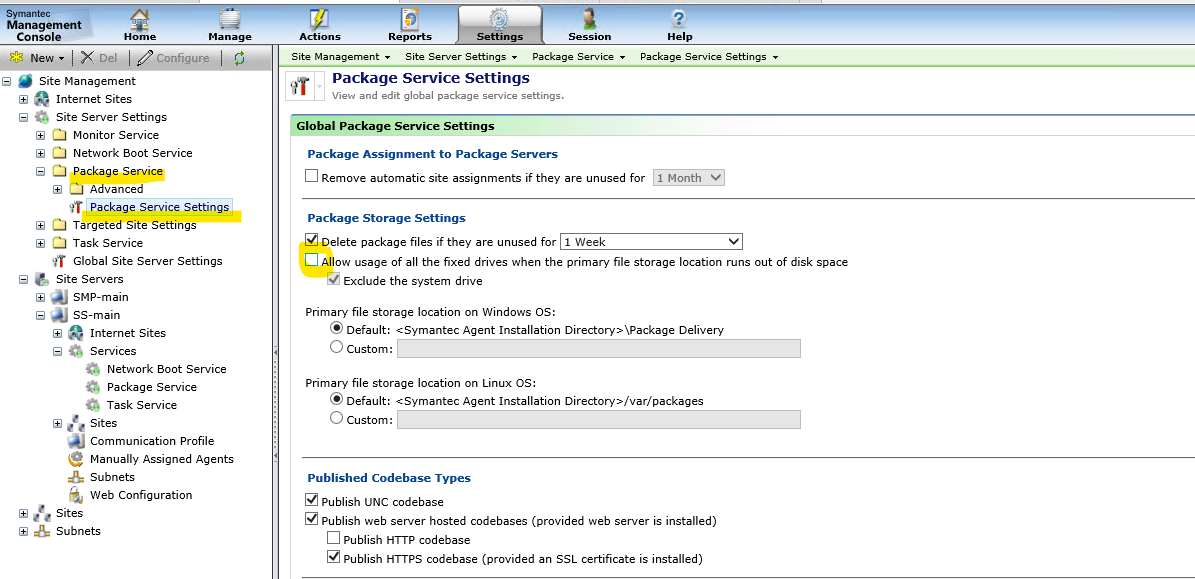Open the Reports menu label
Image resolution: width=1195 pixels, height=579 pixels.
(410, 37)
